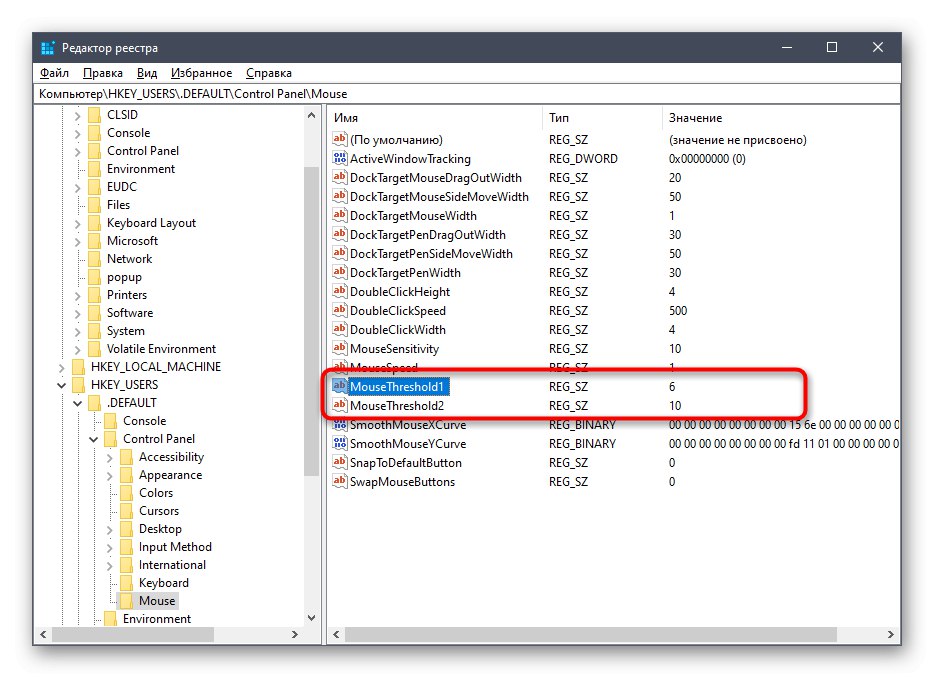The width and height of the screenshot is (934, 678).
Task: Click the string icon of DoubleClickSpeed value
Action: [x=340, y=310]
